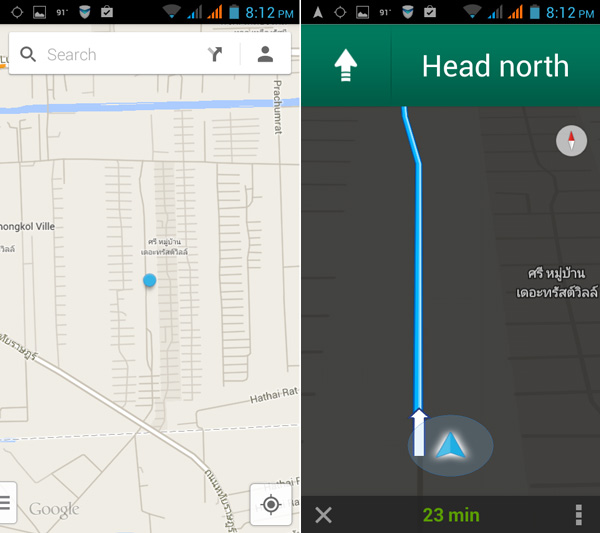The width and height of the screenshot is (600, 533).
Task: Click the Search text field
Action: tap(122, 54)
